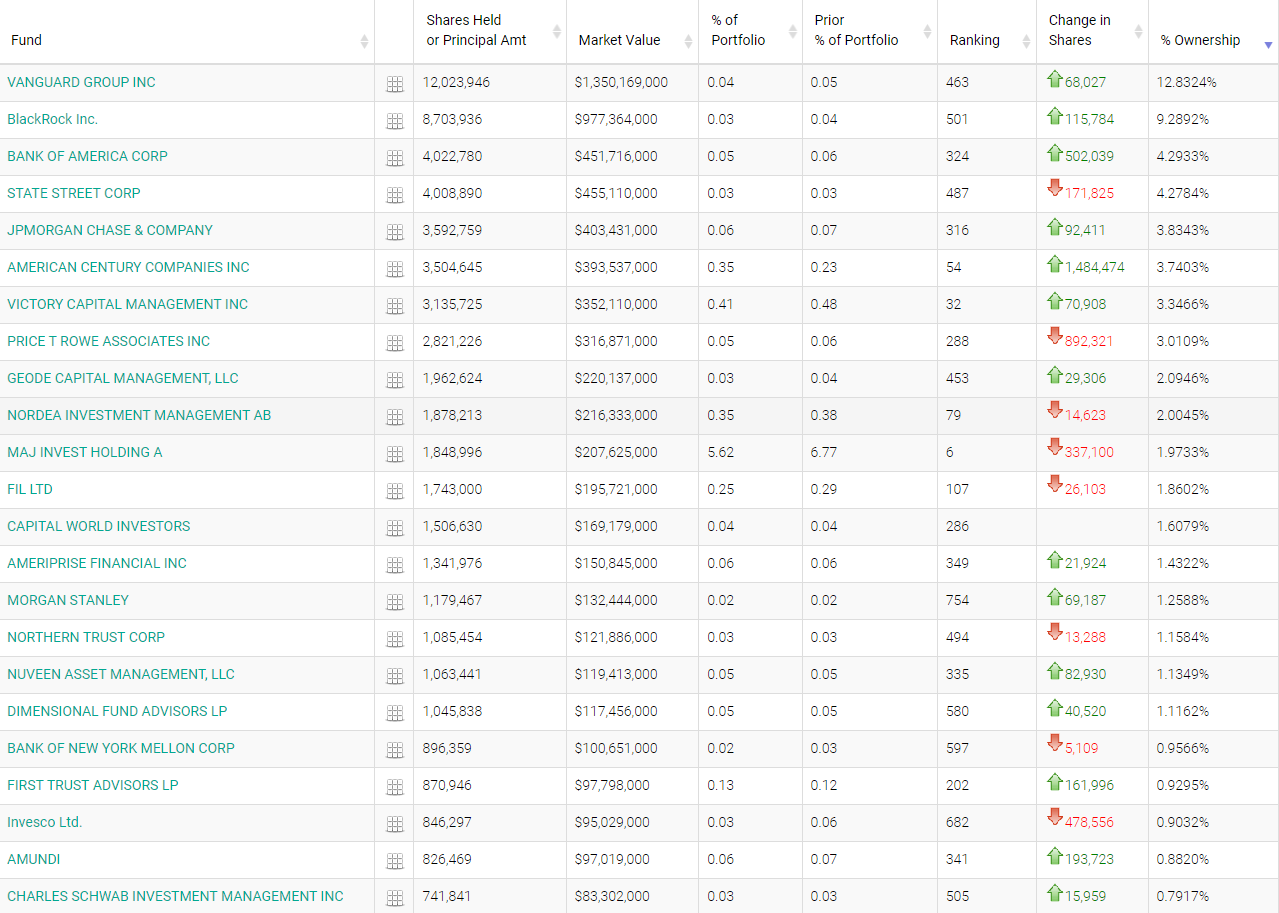Sort the table by Fund column
1279x913 pixels.
click(x=187, y=32)
